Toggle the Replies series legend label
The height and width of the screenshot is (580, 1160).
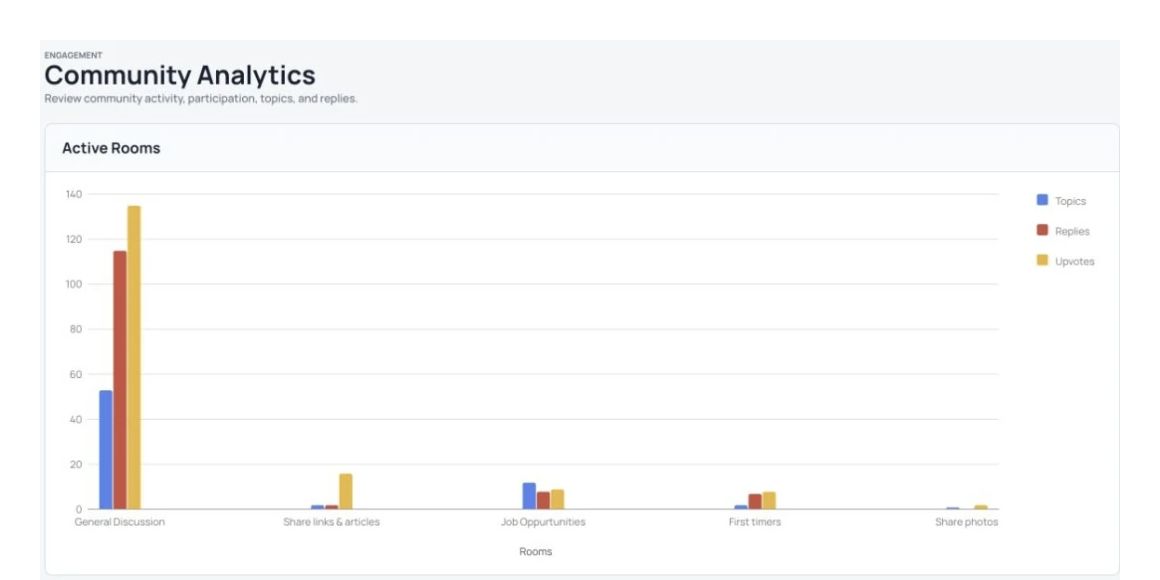1072,232
